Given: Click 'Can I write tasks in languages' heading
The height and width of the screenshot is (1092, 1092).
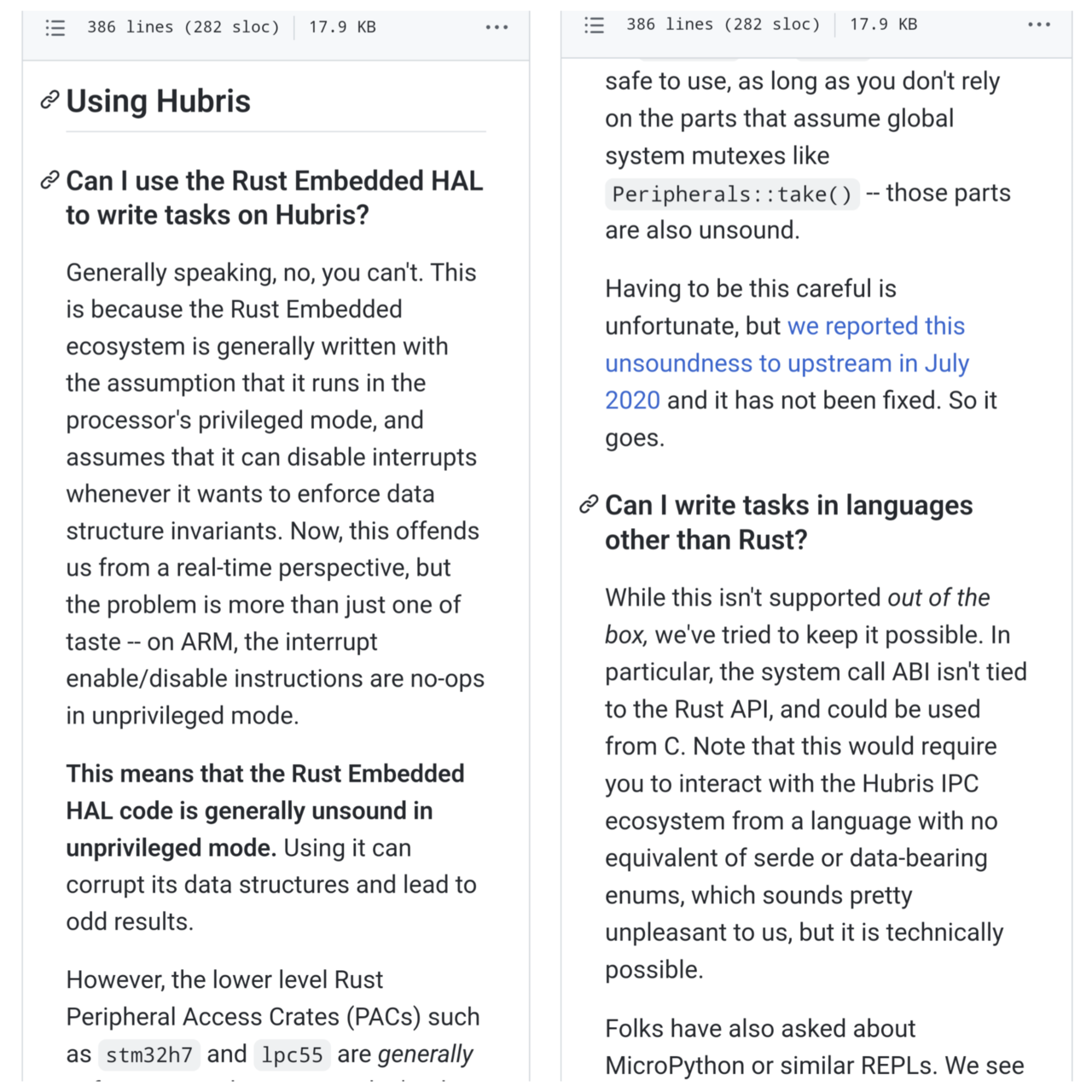Looking at the screenshot, I should [x=788, y=522].
